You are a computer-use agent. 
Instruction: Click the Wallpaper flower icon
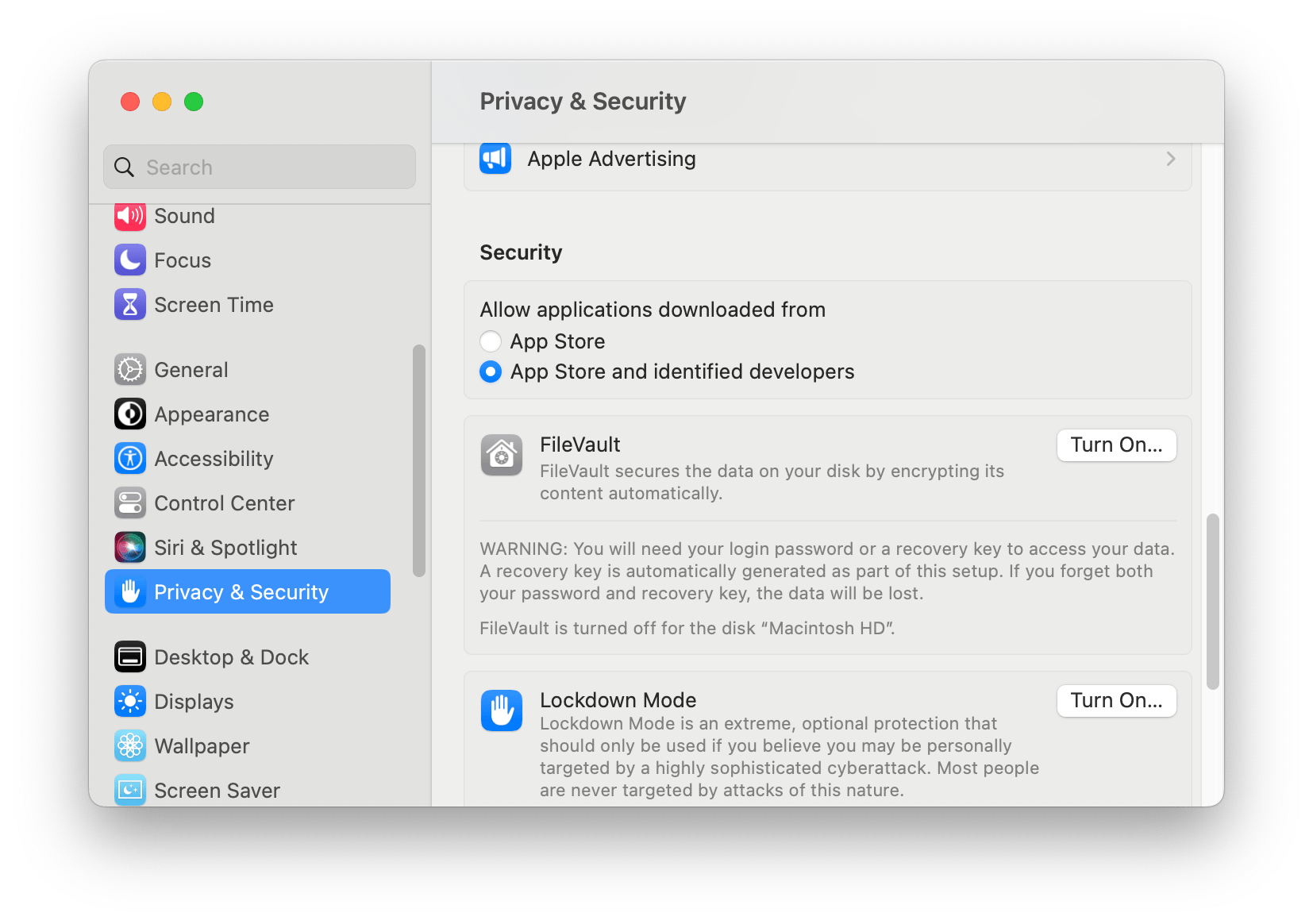point(130,746)
